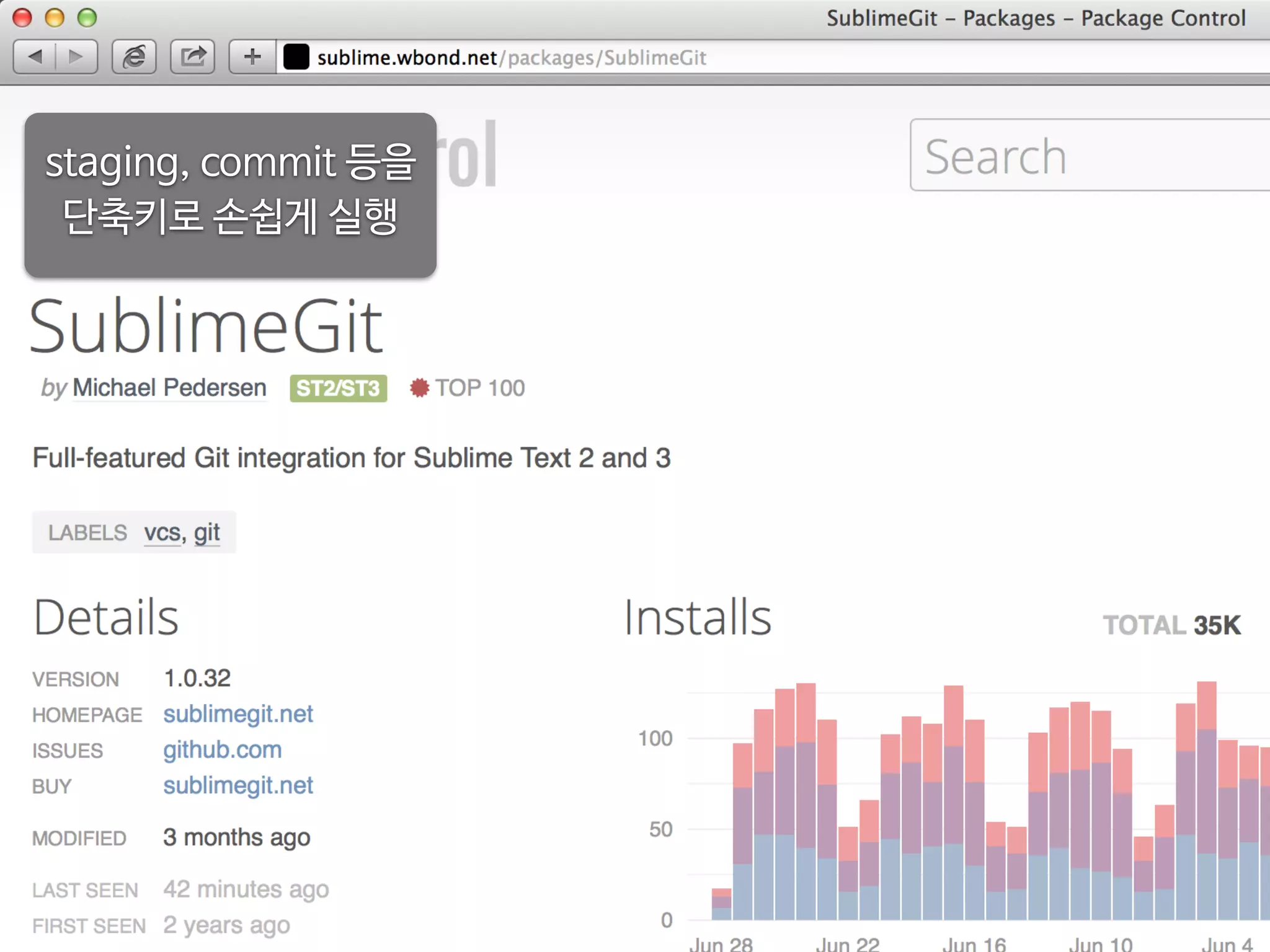Open the issues link github.com
Image resolution: width=1270 pixels, height=952 pixels.
coord(223,750)
